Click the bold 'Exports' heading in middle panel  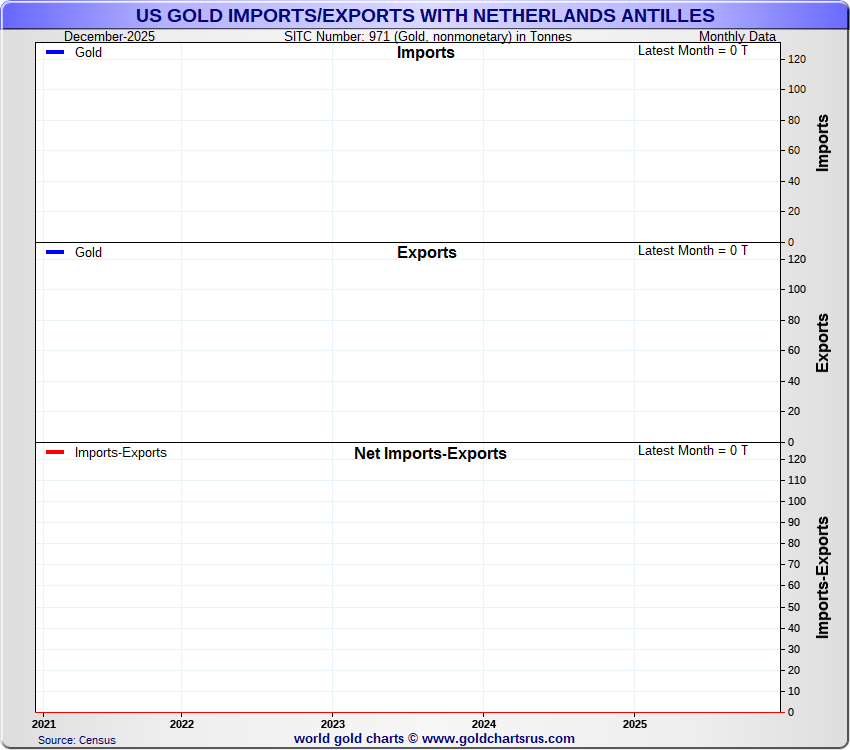pyautogui.click(x=426, y=253)
